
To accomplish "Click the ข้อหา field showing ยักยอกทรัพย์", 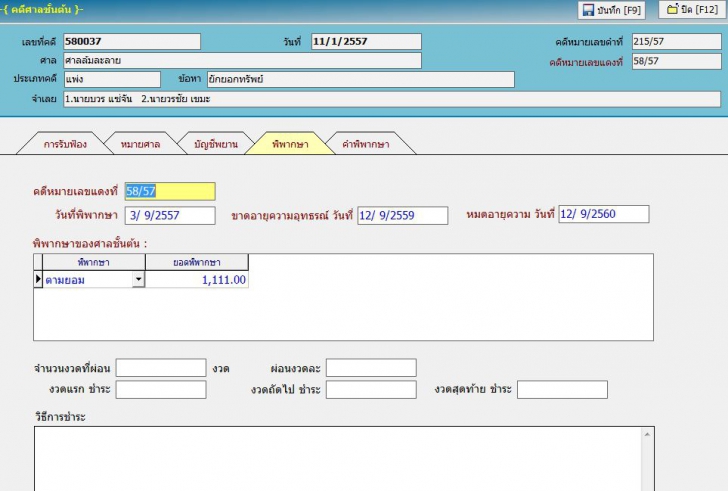I will click(360, 79).
